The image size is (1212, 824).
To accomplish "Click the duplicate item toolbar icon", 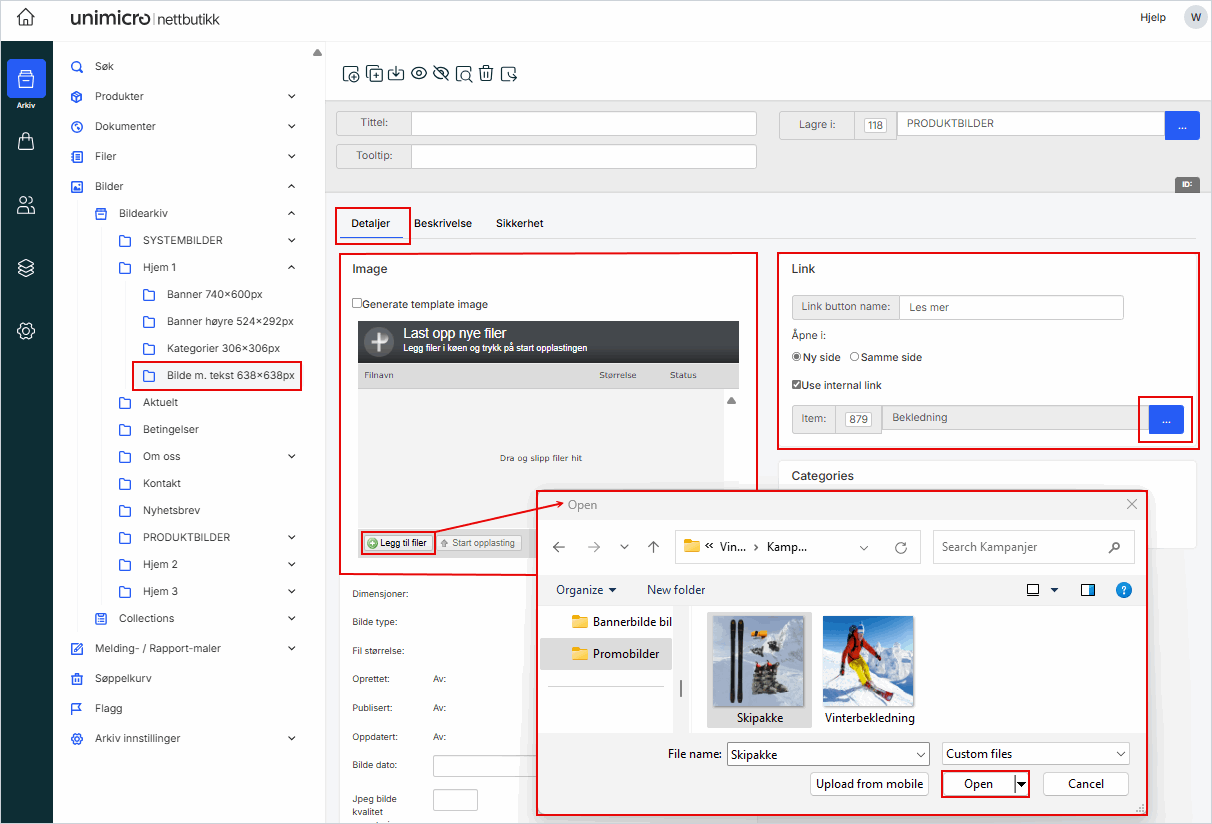I will click(x=374, y=73).
